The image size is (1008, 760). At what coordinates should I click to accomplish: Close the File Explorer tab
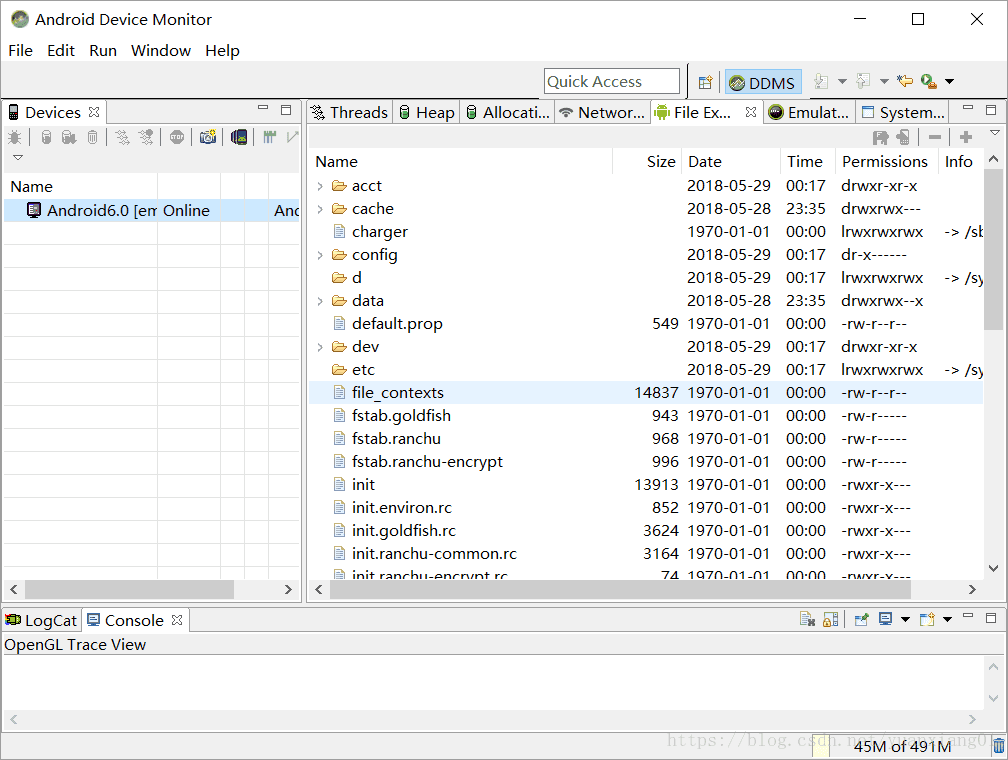[x=750, y=112]
